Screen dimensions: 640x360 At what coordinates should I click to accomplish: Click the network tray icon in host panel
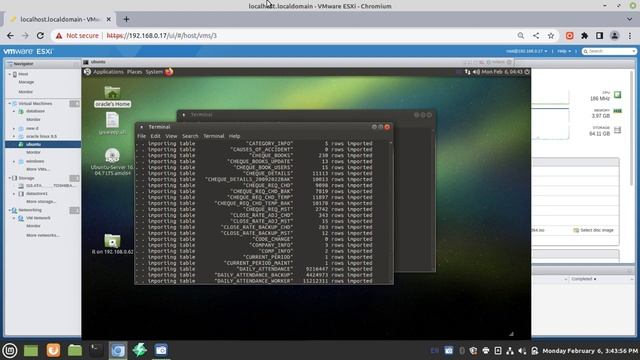coord(510,351)
